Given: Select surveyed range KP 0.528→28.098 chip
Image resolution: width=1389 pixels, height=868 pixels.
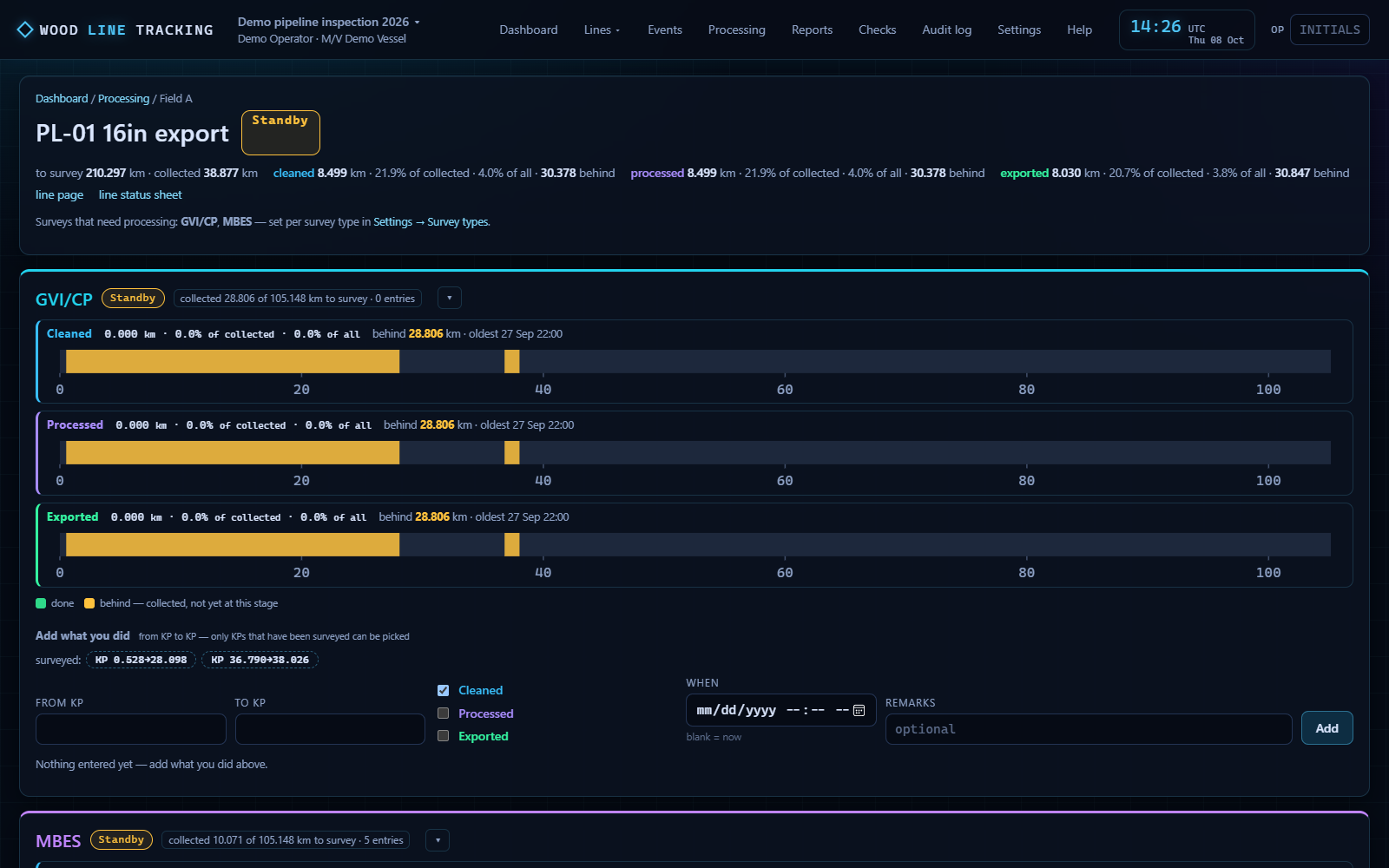Looking at the screenshot, I should click(x=141, y=660).
